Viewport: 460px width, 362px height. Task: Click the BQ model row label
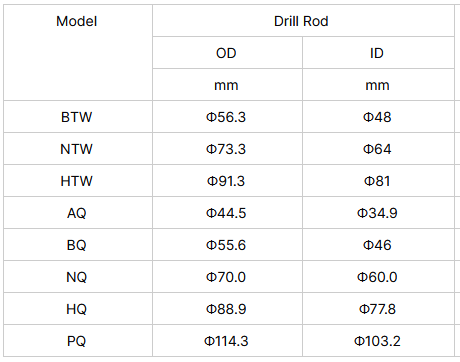pyautogui.click(x=77, y=245)
